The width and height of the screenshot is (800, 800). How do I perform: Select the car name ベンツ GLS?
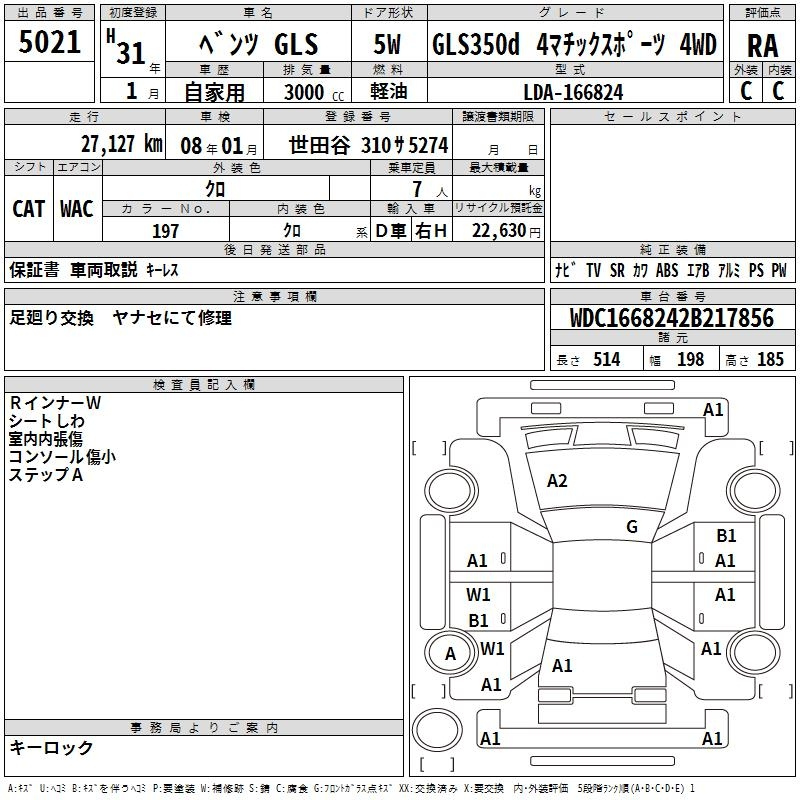(258, 43)
